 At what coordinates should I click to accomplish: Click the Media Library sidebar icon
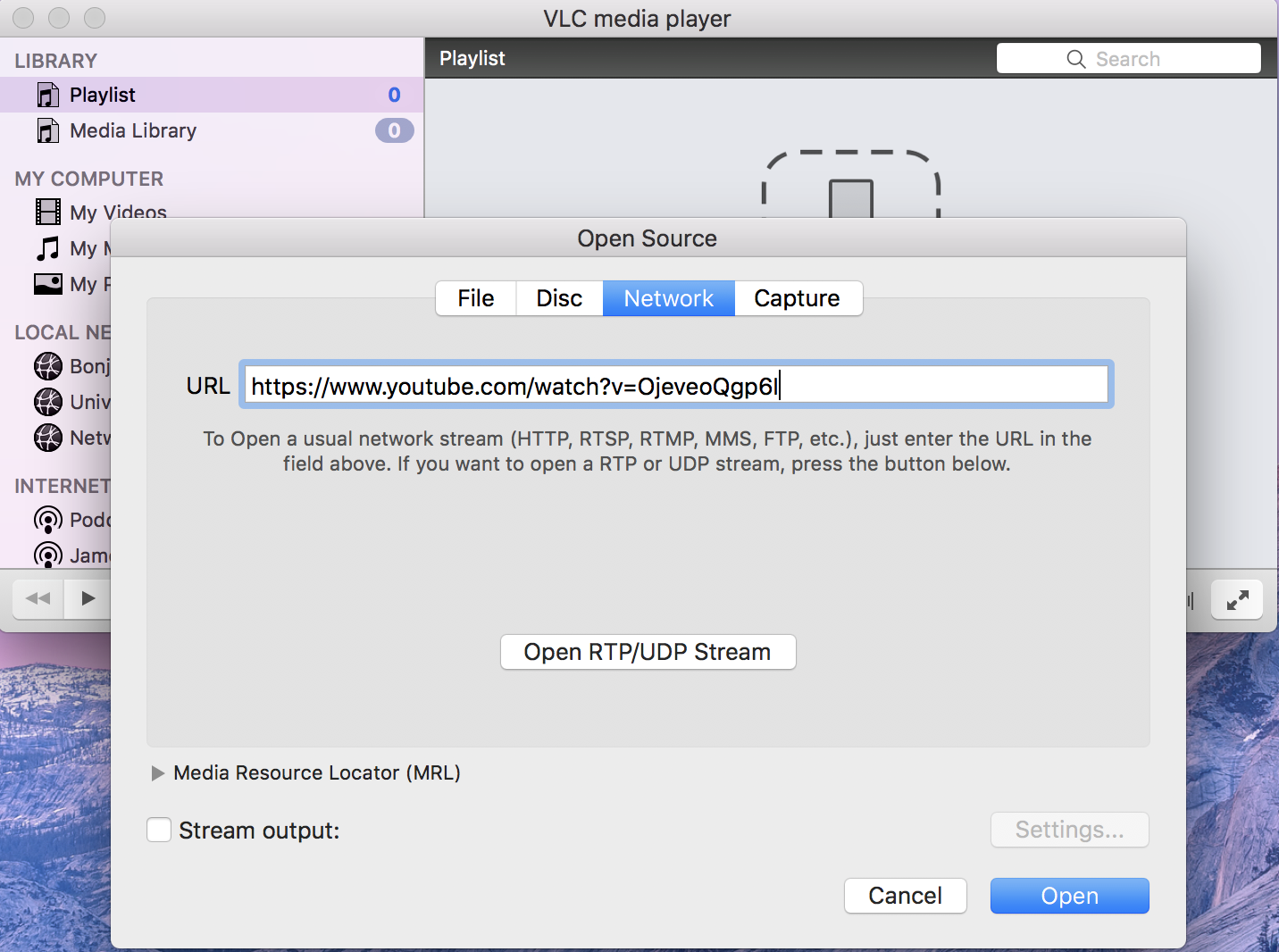tap(48, 131)
